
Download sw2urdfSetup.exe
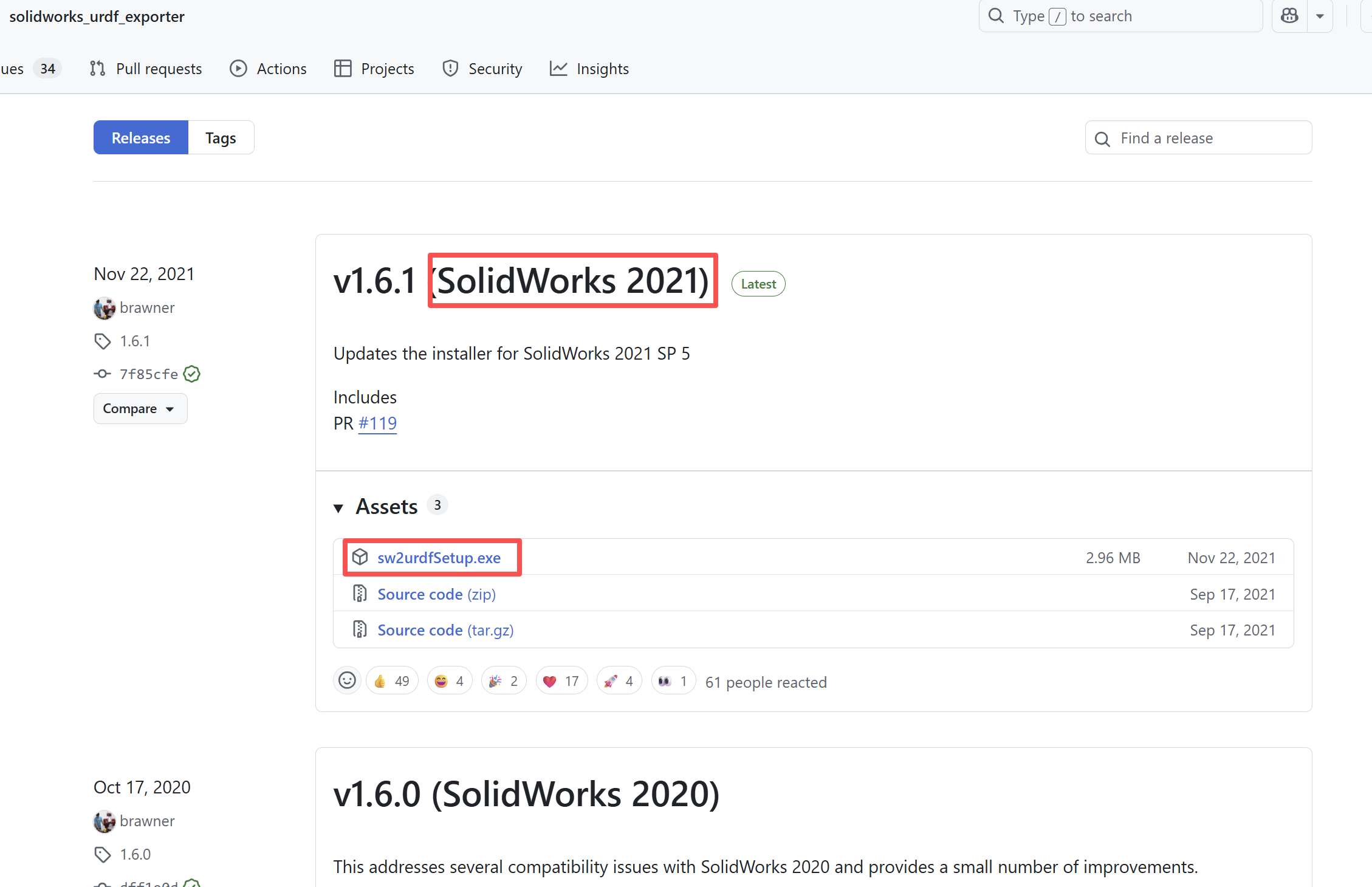(x=439, y=557)
